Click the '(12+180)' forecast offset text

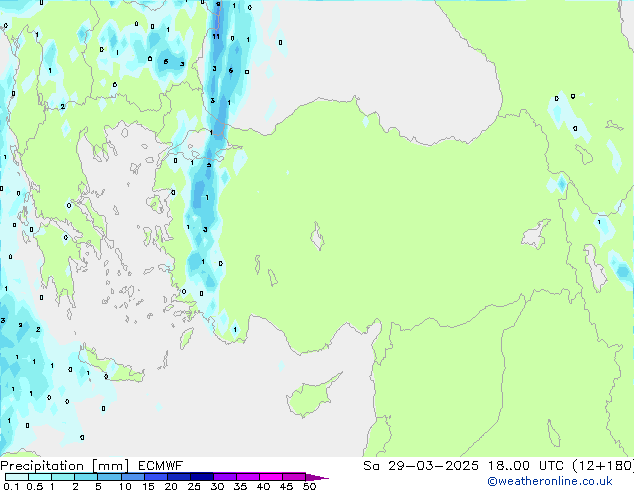(603, 466)
